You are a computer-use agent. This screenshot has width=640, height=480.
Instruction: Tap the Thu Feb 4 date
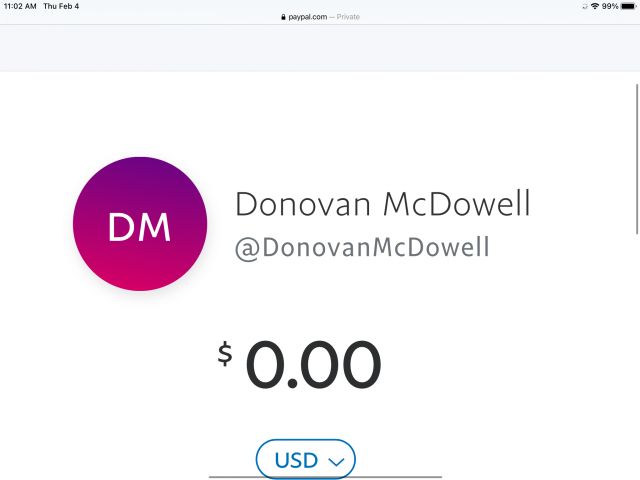61,6
